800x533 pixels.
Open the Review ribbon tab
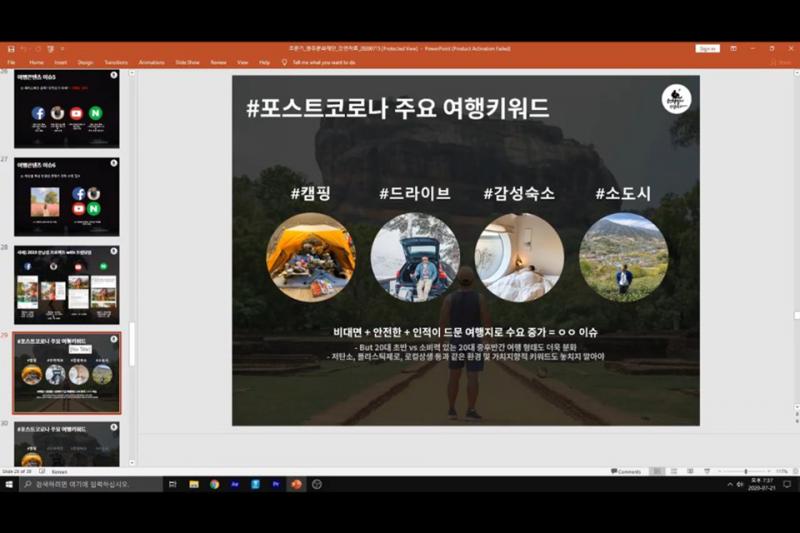pyautogui.click(x=218, y=62)
